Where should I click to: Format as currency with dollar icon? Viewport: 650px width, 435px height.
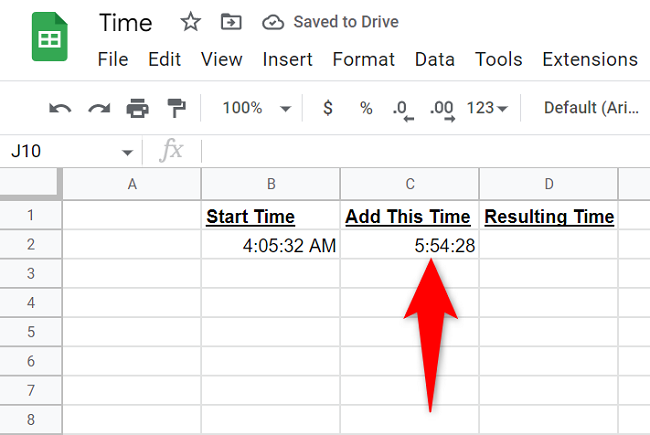click(328, 108)
